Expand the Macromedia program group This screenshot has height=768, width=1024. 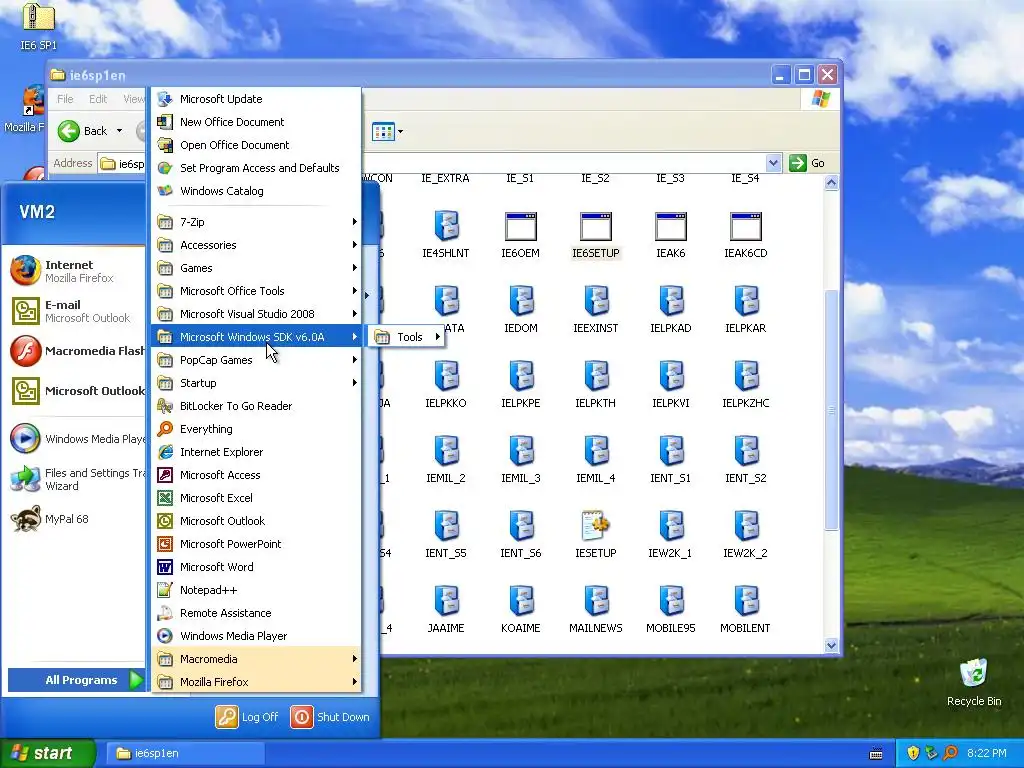coord(256,659)
